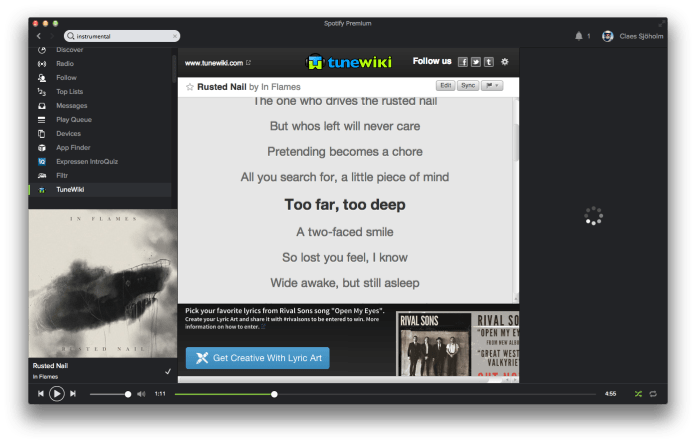This screenshot has width=696, height=443.
Task: Click the play button
Action: tap(57, 394)
